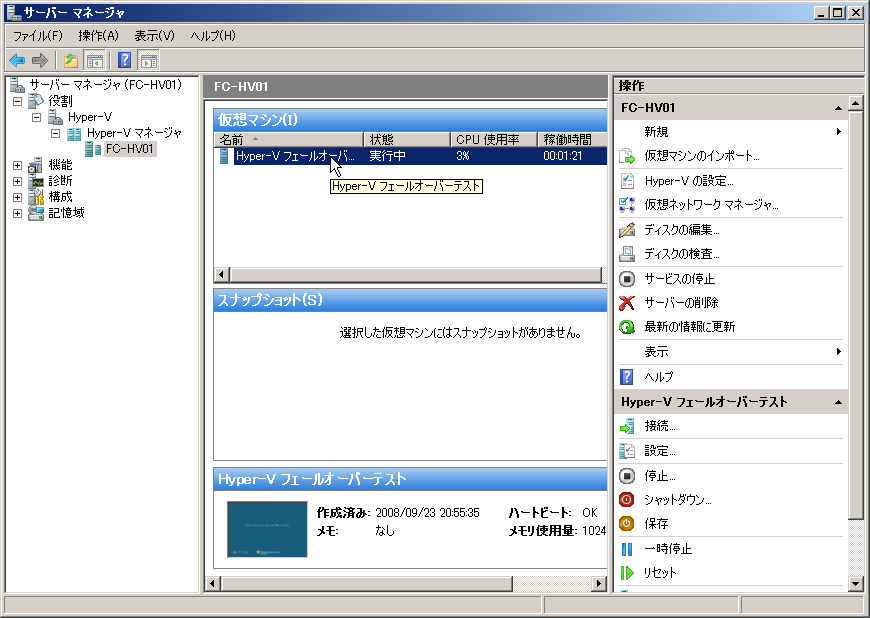This screenshot has width=870, height=618.
Task: Sort by the 稼働時間 column header
Action: 573,140
